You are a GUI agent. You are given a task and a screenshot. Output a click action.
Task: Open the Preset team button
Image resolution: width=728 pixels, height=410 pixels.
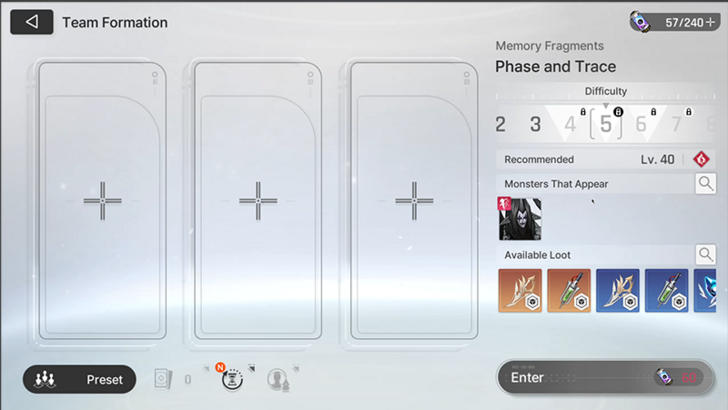pyautogui.click(x=79, y=379)
